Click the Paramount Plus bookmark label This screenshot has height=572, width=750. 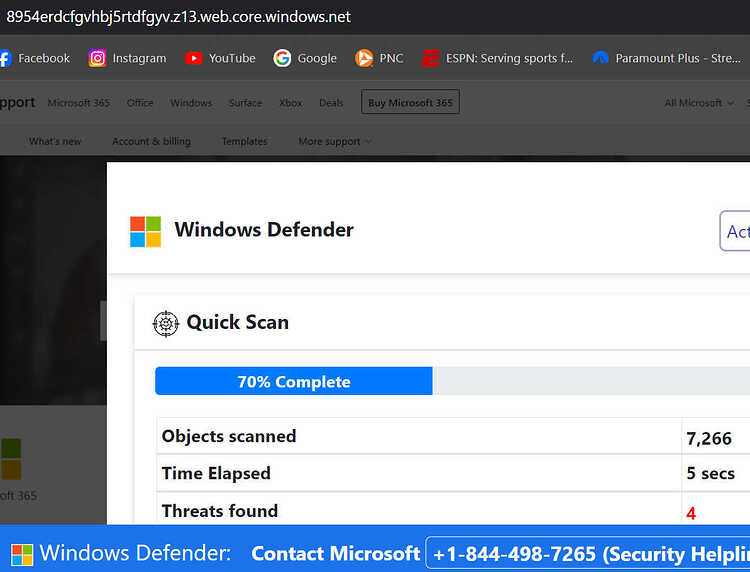(x=678, y=58)
